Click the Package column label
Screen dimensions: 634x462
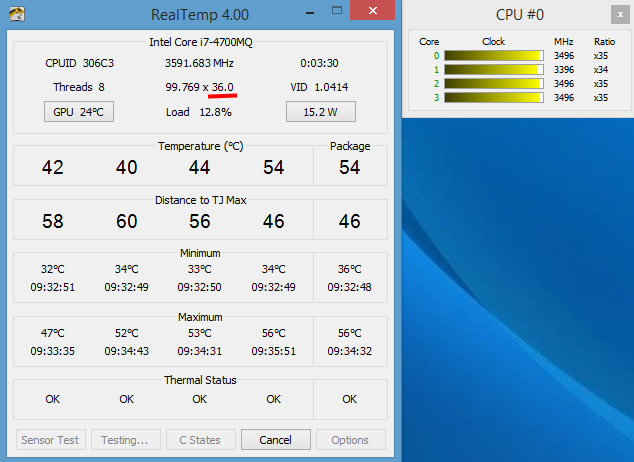click(350, 146)
